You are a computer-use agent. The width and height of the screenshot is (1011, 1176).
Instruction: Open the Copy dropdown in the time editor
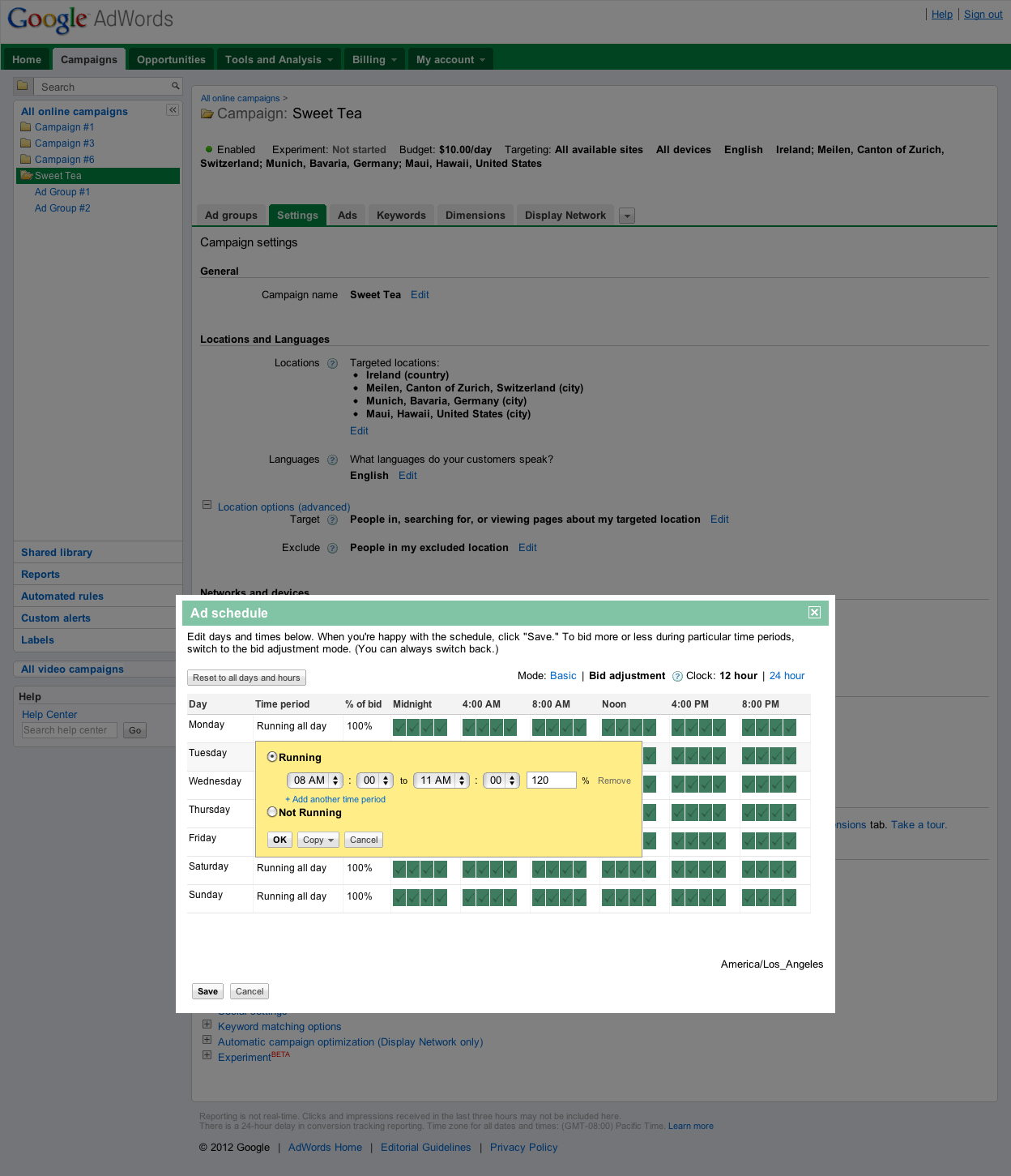click(x=318, y=840)
